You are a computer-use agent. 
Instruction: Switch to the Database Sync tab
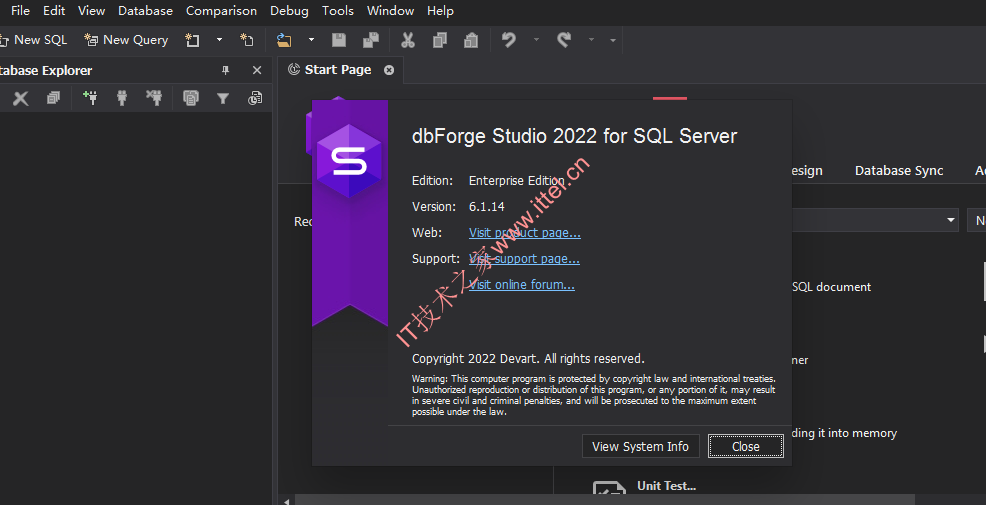click(x=899, y=170)
